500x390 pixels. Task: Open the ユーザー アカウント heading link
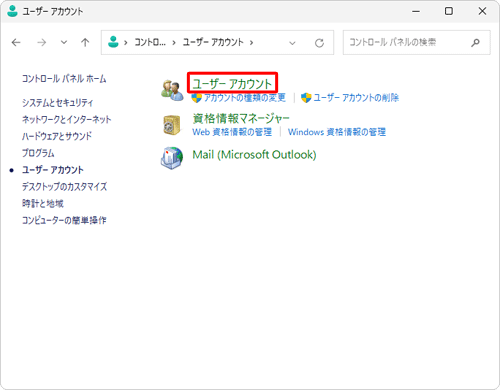[232, 83]
